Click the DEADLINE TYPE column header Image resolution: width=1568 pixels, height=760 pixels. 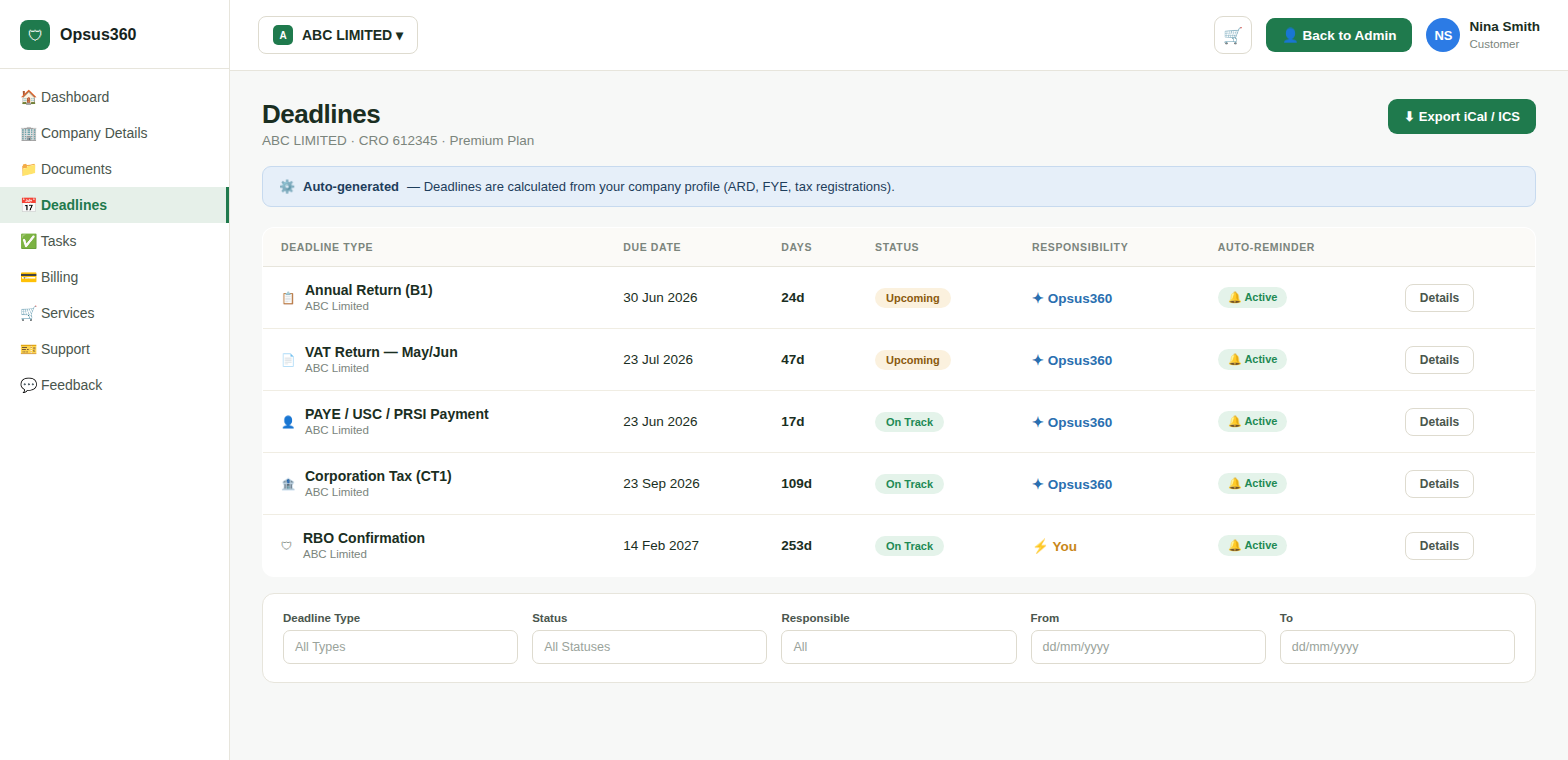(x=327, y=247)
